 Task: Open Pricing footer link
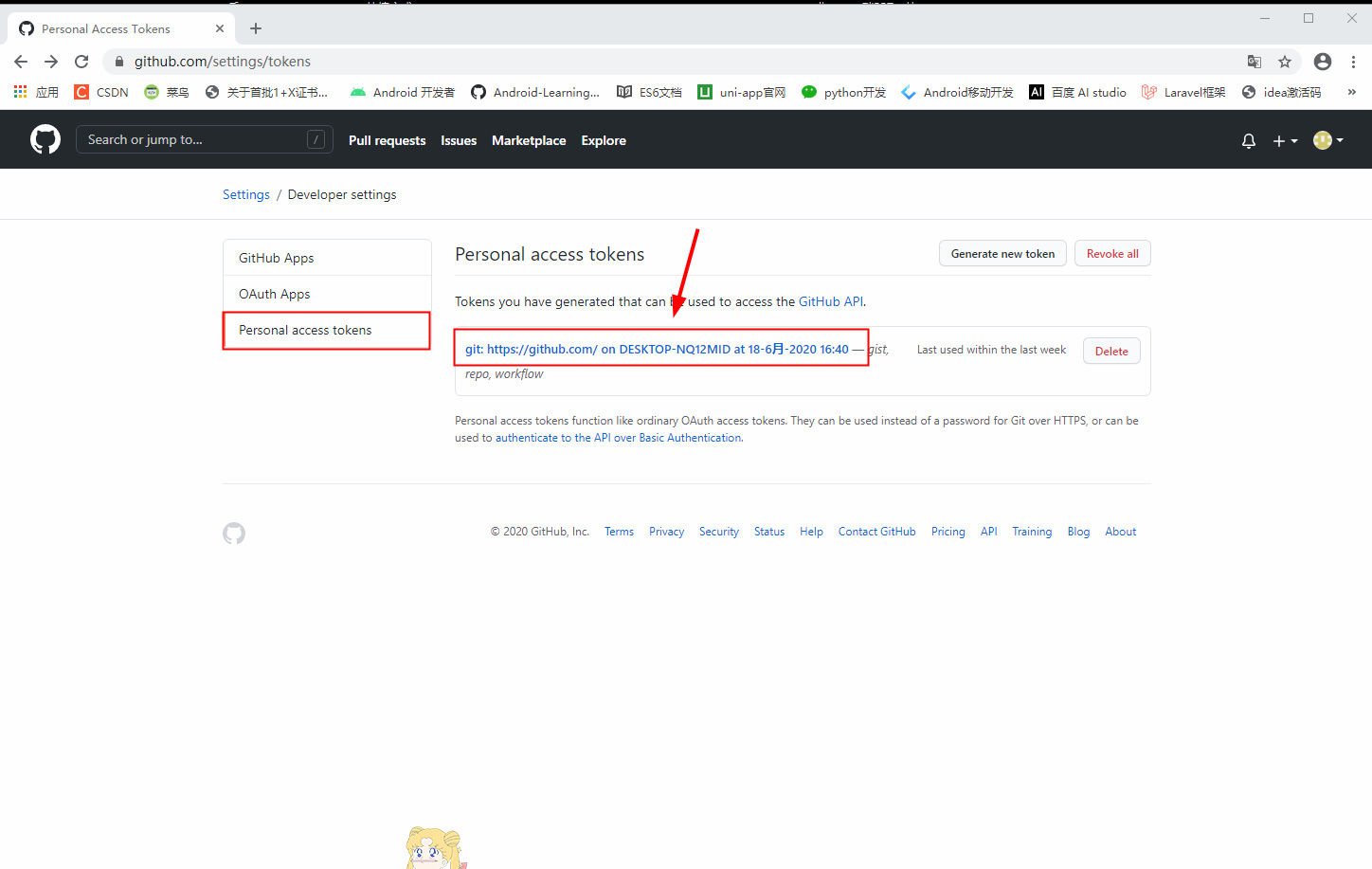948,532
